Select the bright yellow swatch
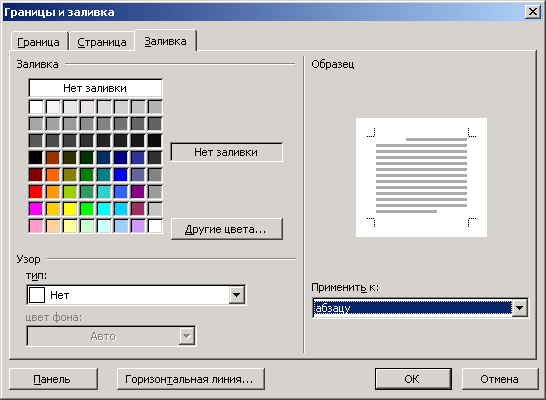Screen dimensions: 546x400 tap(70, 209)
